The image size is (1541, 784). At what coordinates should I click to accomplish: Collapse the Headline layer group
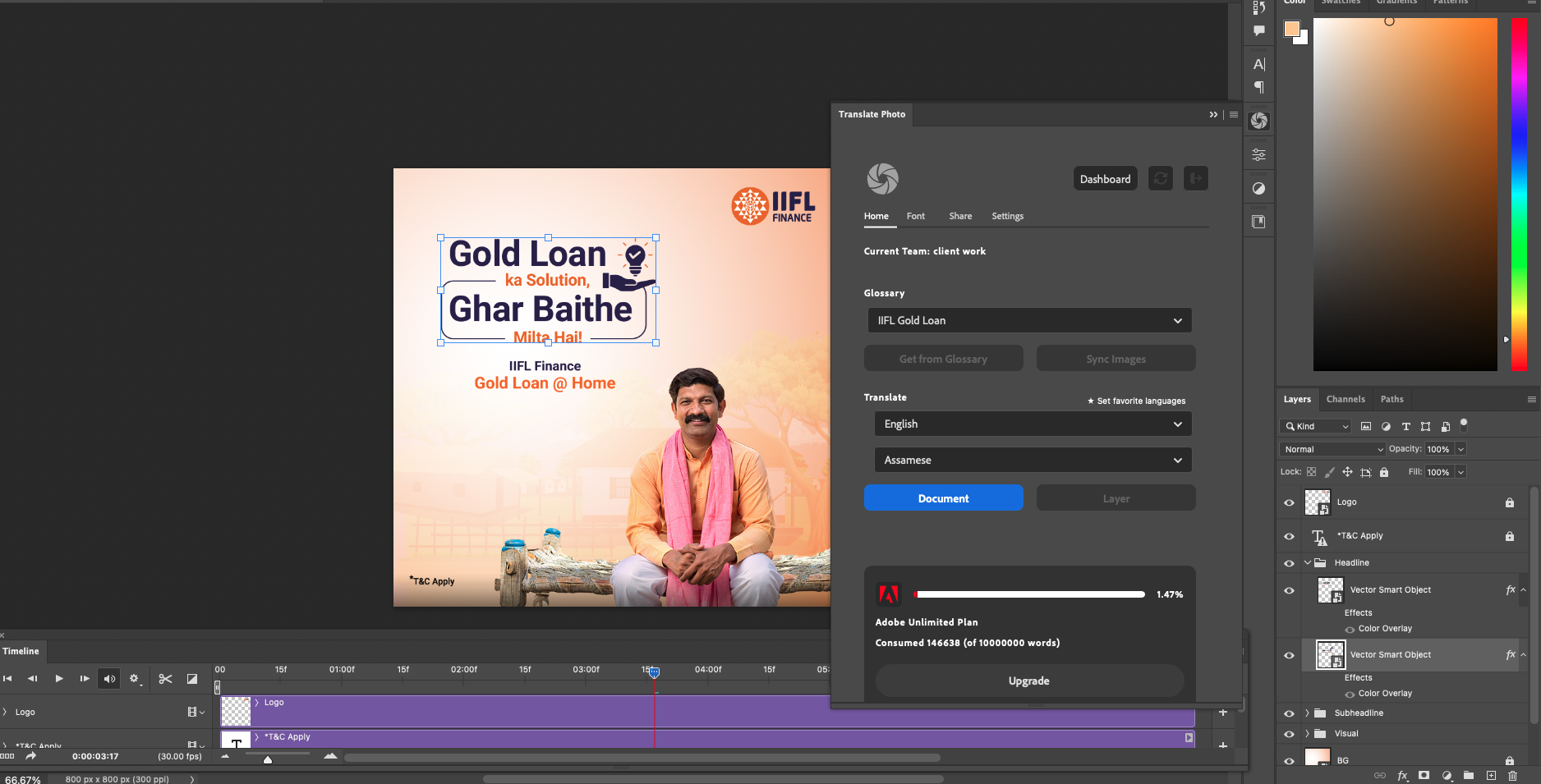(x=1308, y=563)
